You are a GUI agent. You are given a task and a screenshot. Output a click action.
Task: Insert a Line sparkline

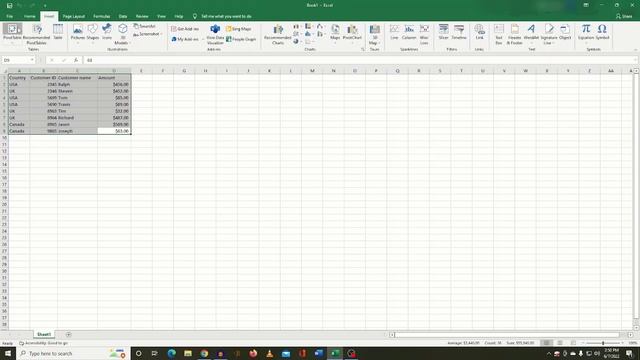[394, 32]
